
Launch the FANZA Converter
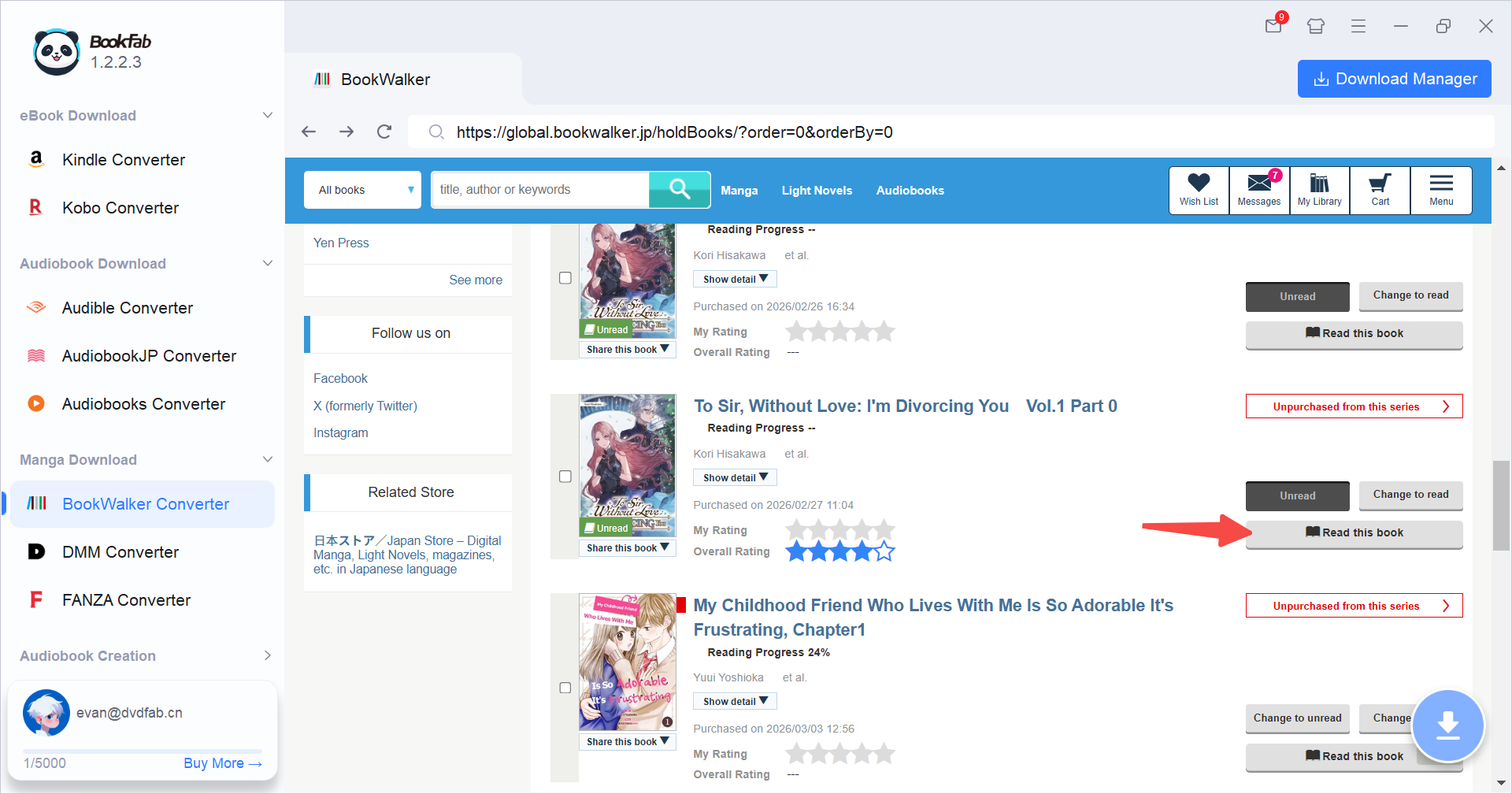[x=126, y=599]
